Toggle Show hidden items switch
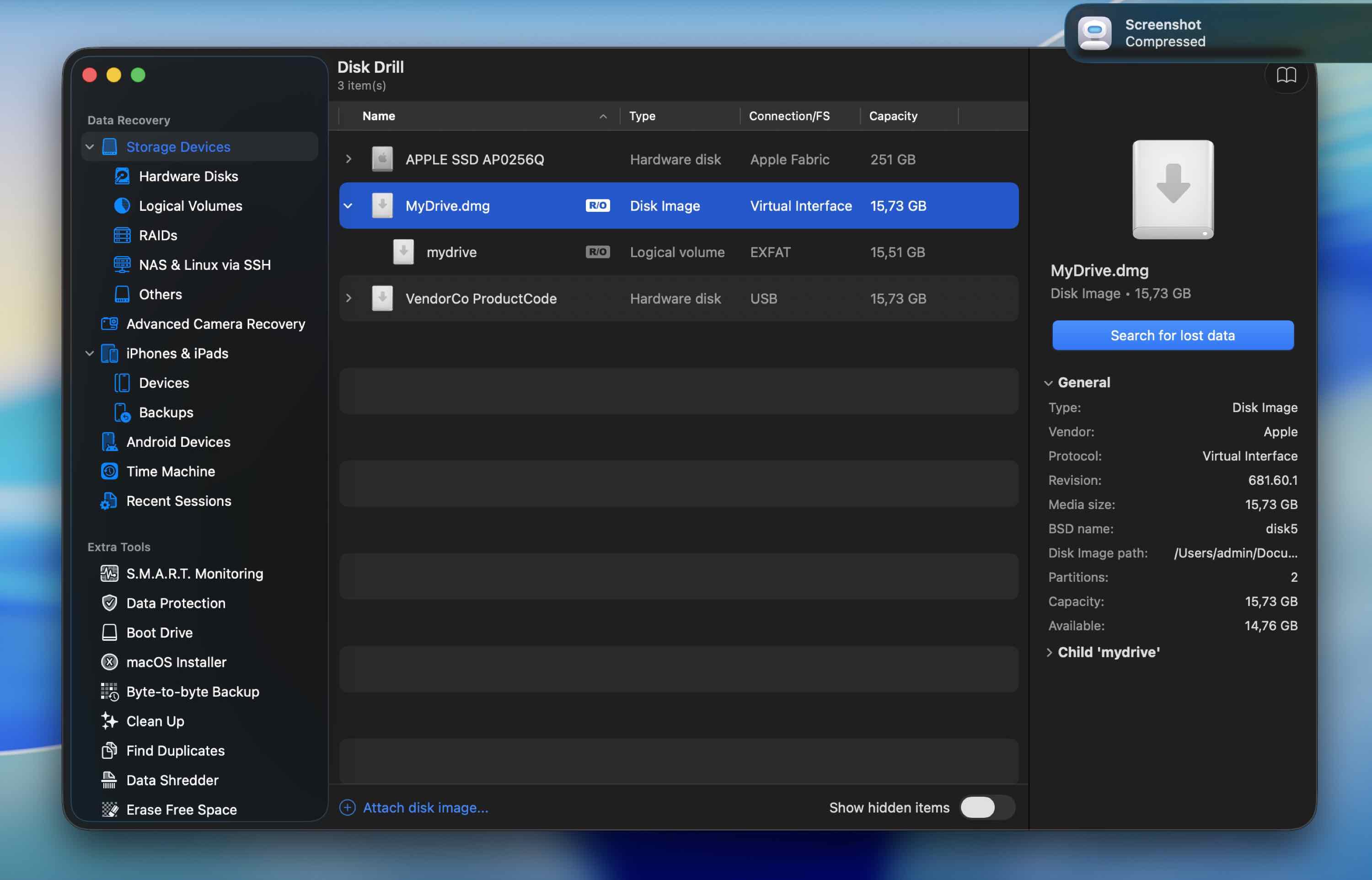This screenshot has height=880, width=1372. (x=986, y=807)
